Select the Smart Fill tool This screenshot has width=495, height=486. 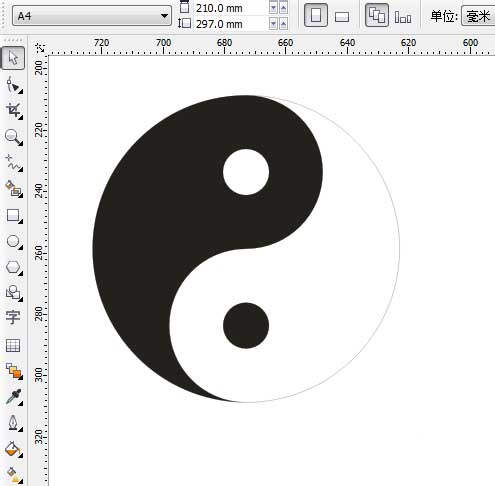13,189
